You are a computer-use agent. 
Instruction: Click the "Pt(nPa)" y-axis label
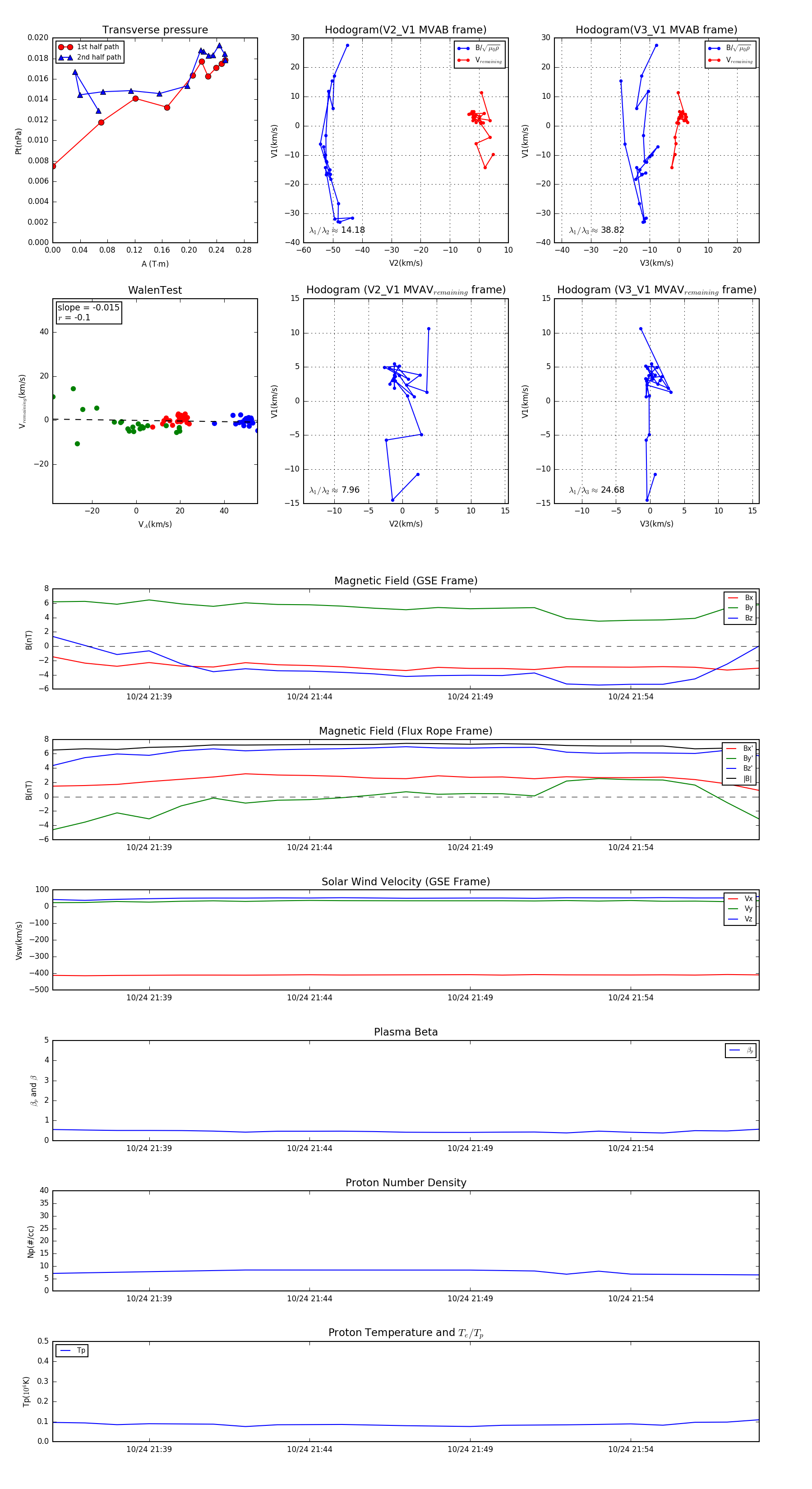tap(18, 140)
